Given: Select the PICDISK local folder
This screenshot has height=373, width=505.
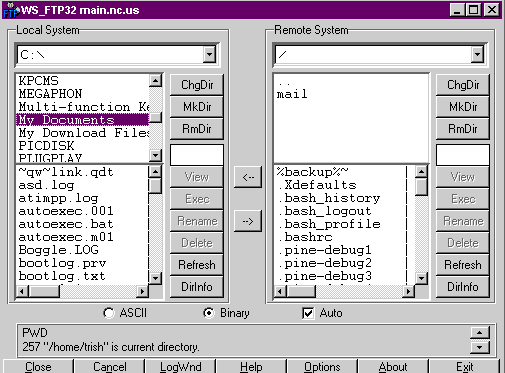Looking at the screenshot, I should click(x=82, y=146).
